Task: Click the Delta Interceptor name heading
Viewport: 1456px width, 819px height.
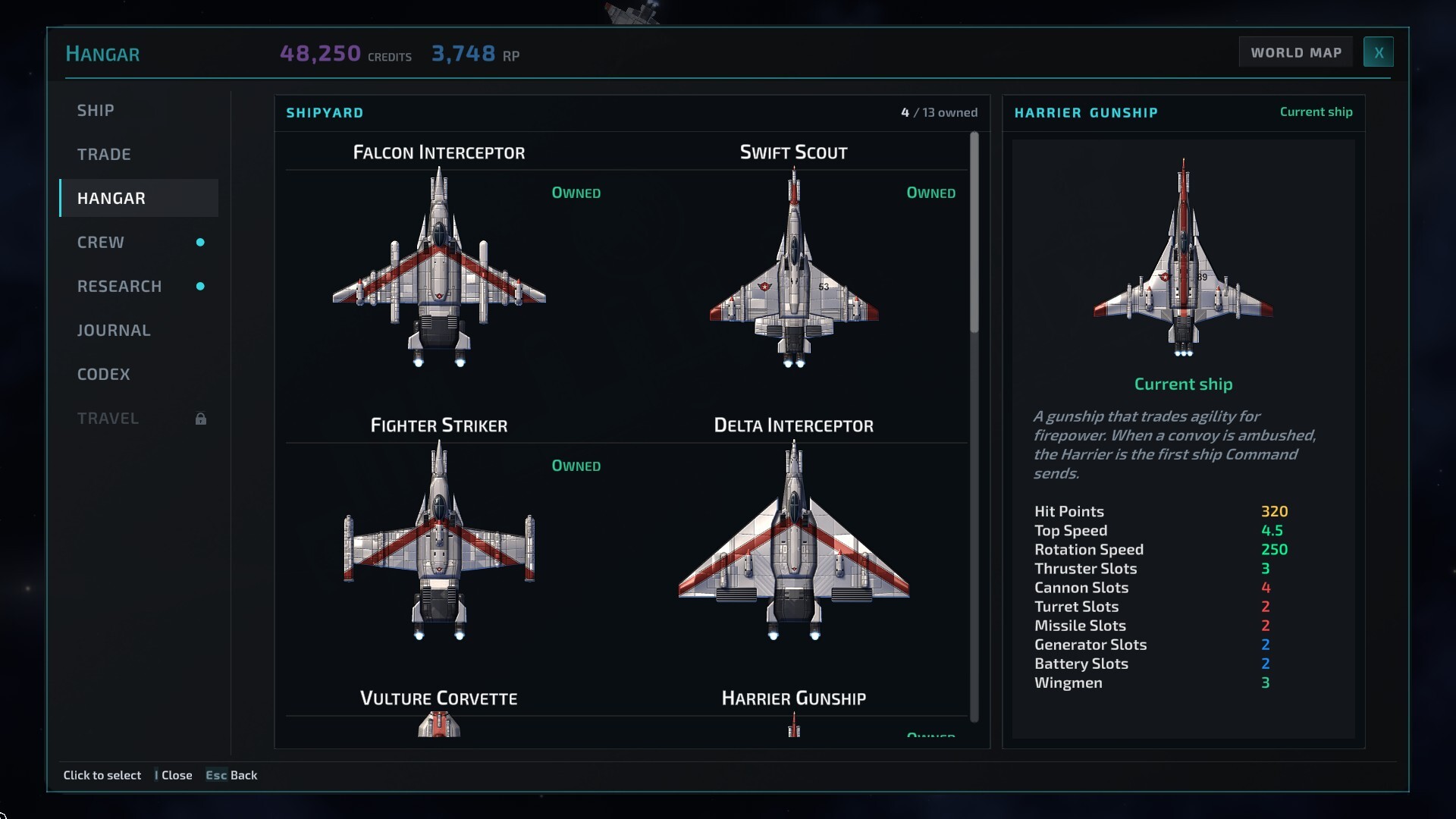Action: click(x=794, y=425)
